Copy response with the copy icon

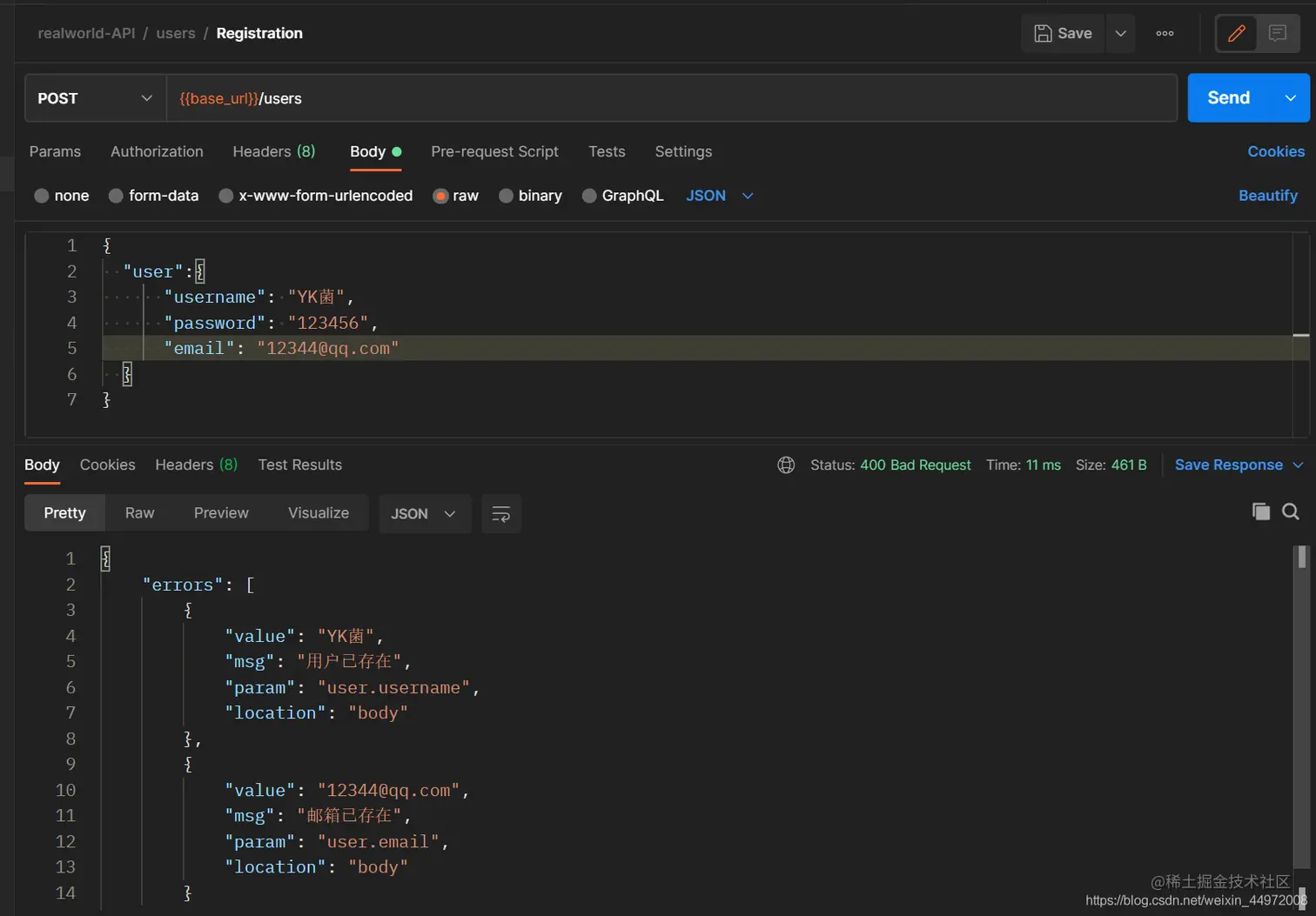point(1260,511)
